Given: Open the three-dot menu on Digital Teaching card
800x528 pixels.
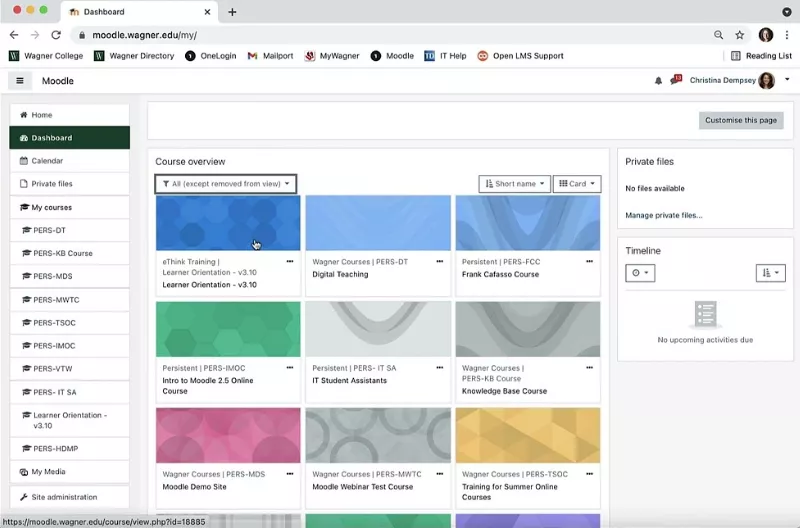Looking at the screenshot, I should (440, 261).
